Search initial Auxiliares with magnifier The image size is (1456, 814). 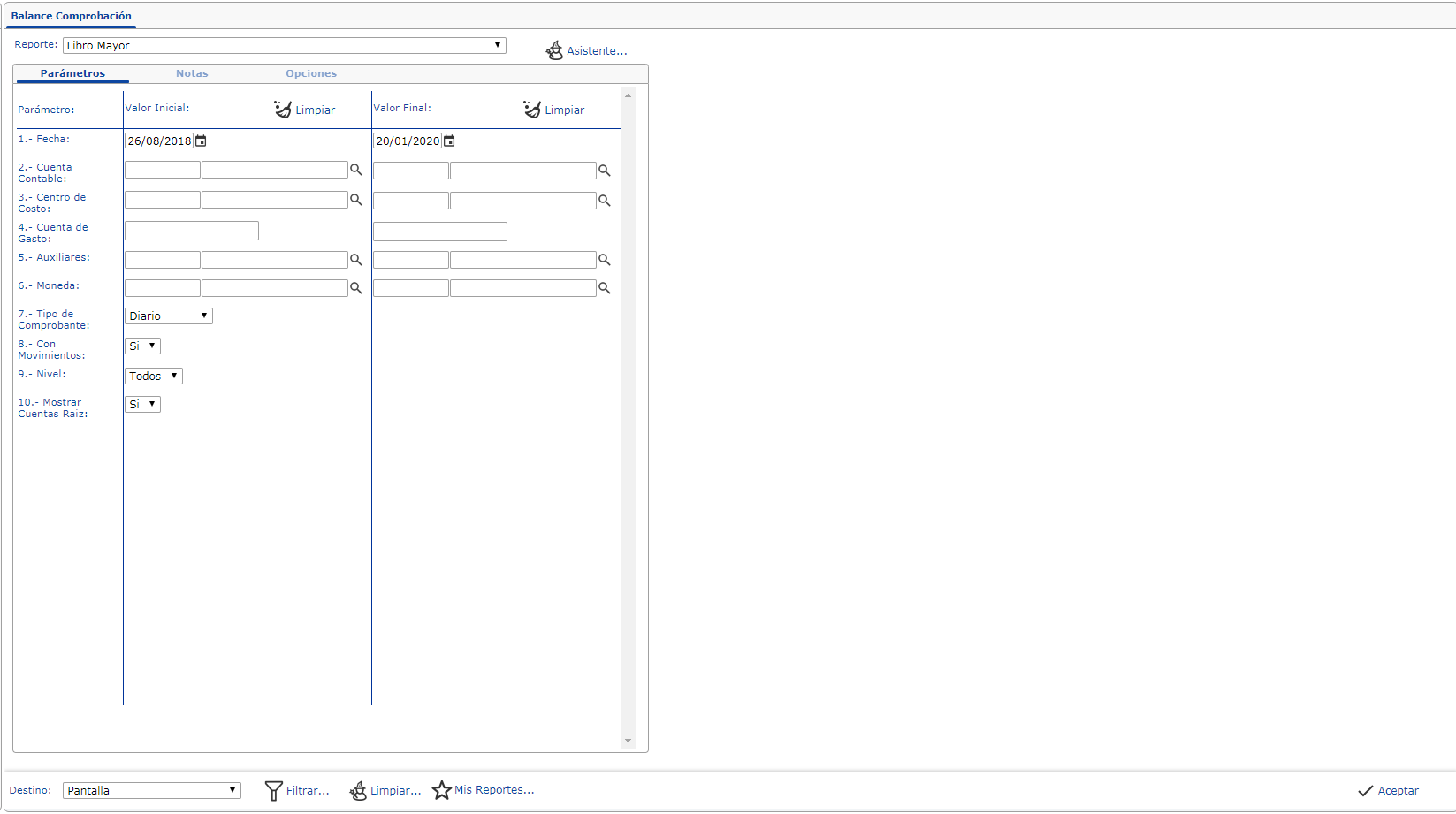(x=356, y=260)
